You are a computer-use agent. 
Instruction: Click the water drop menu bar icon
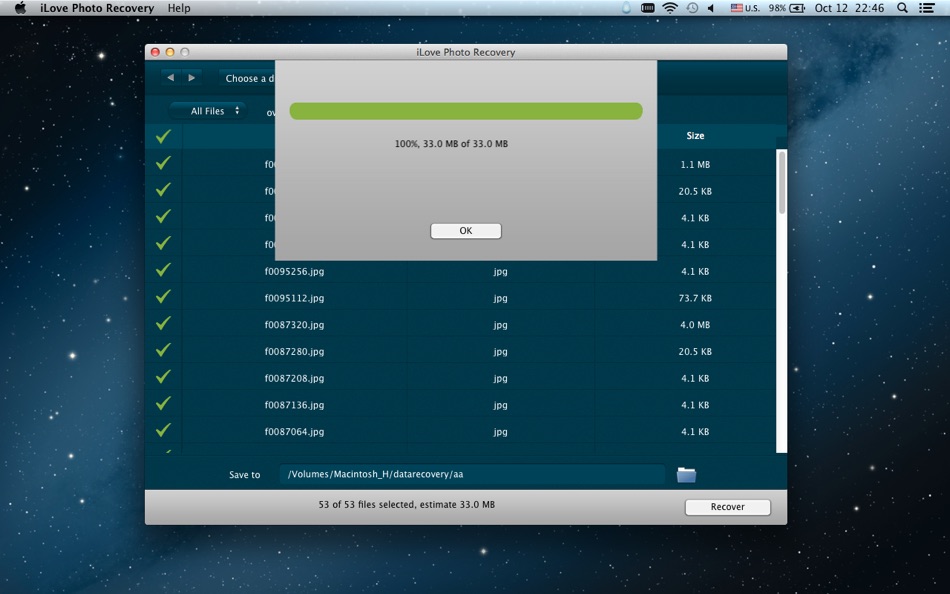click(x=626, y=8)
